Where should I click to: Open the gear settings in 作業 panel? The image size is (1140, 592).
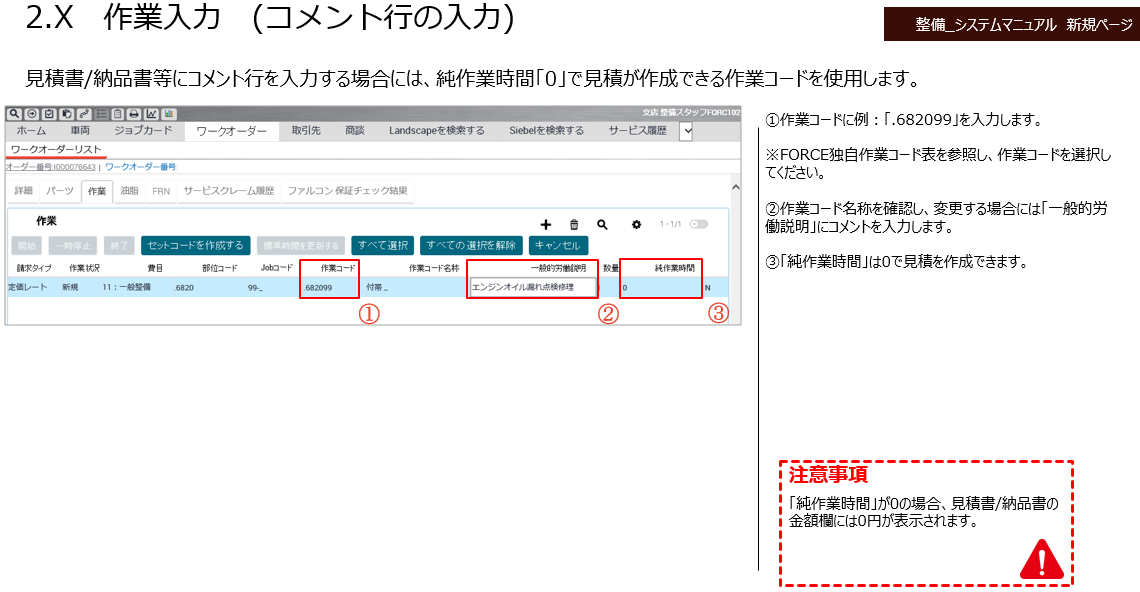636,225
